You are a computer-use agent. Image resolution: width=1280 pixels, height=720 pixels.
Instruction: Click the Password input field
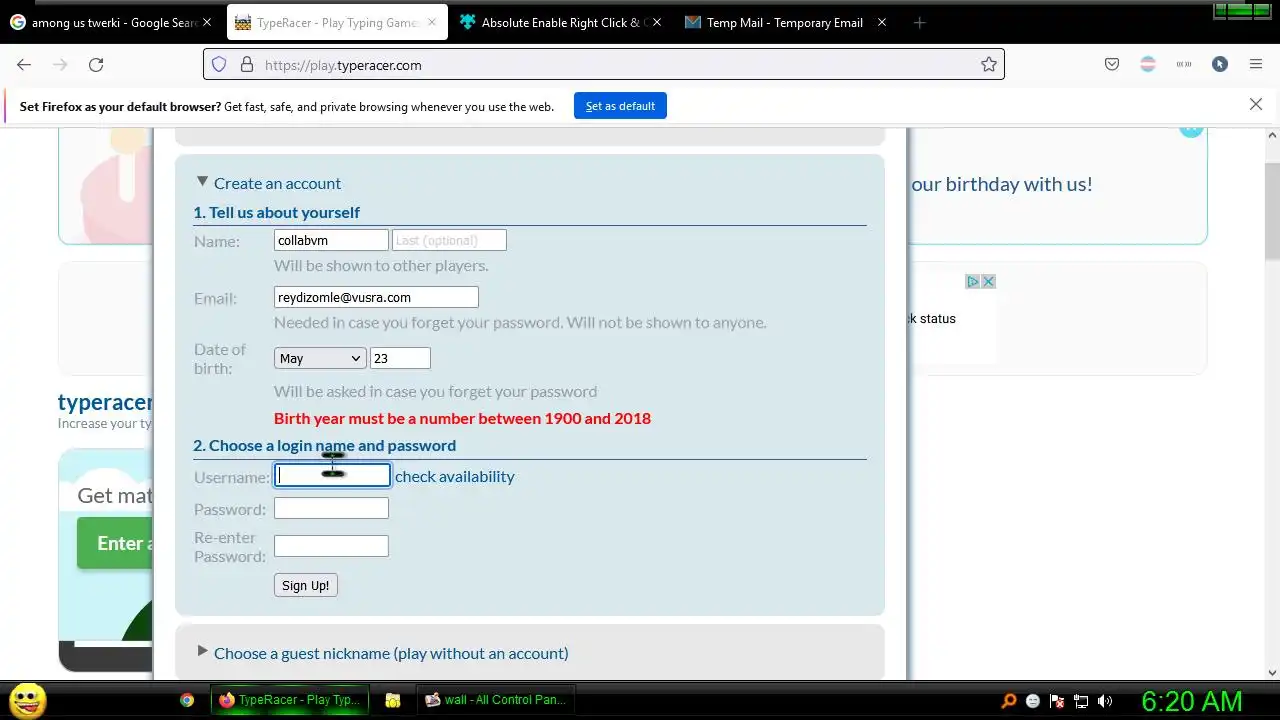pyautogui.click(x=331, y=508)
